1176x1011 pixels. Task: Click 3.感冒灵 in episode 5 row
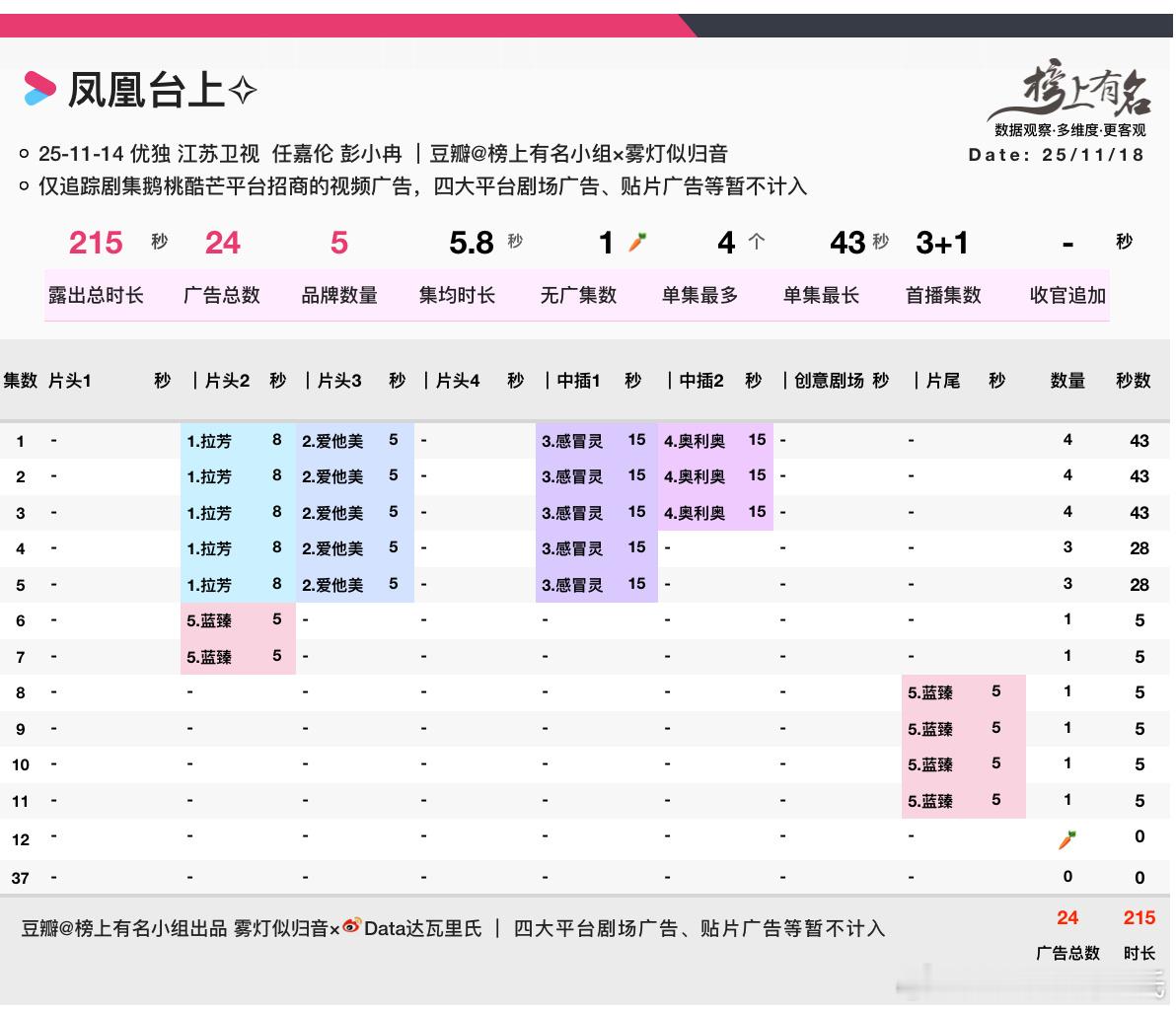[x=572, y=585]
